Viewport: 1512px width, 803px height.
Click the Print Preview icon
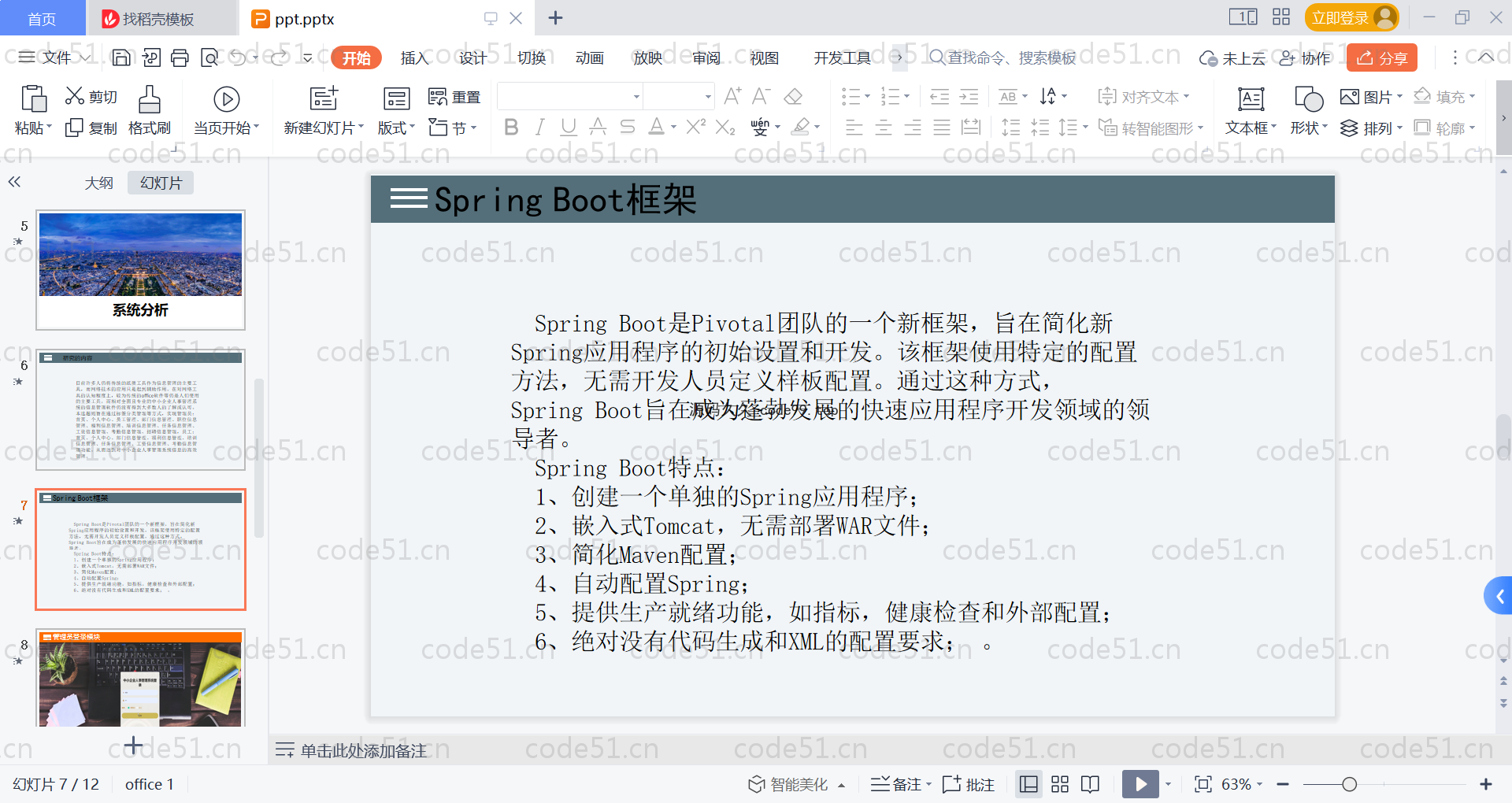pos(209,57)
